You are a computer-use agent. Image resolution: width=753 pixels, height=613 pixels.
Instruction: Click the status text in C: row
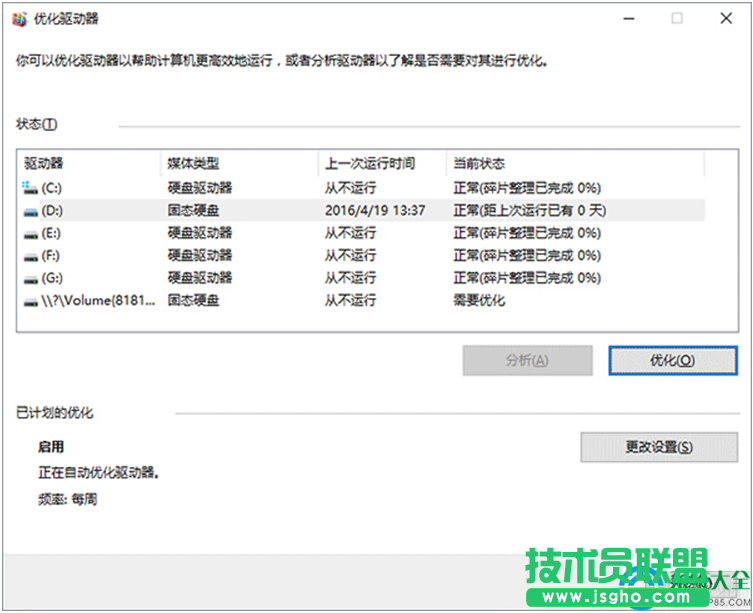[x=527, y=188]
